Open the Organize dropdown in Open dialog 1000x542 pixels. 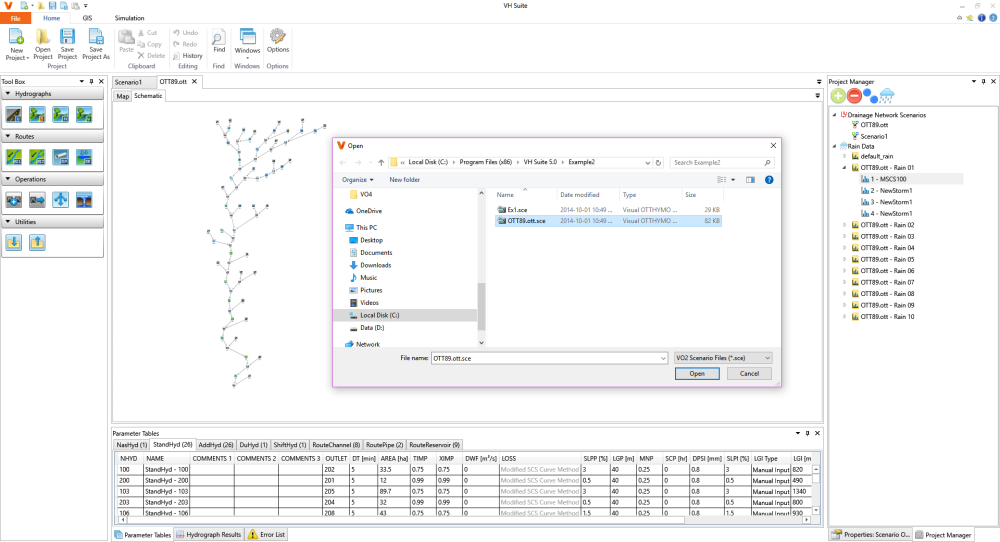[357, 180]
